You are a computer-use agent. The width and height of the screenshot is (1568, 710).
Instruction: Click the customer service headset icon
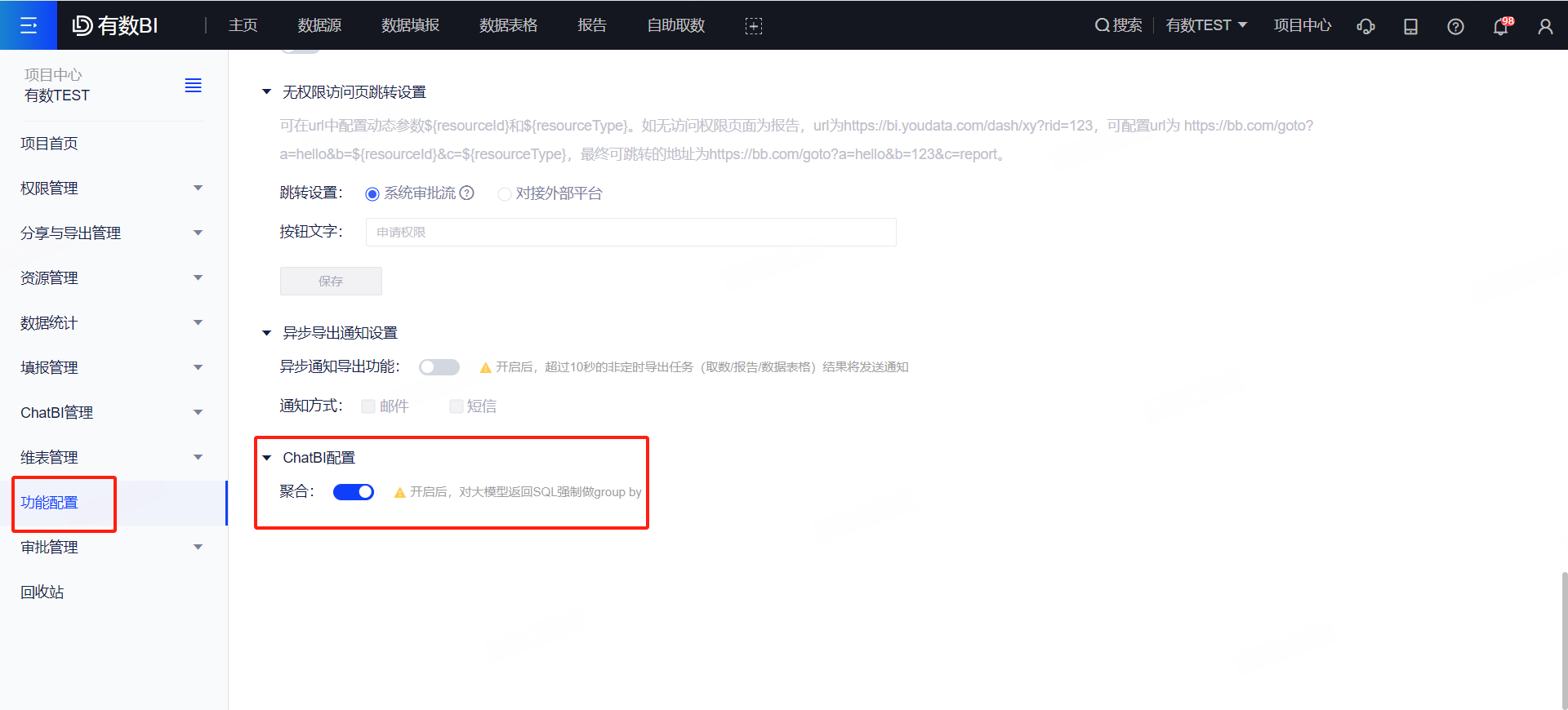pos(1365,26)
